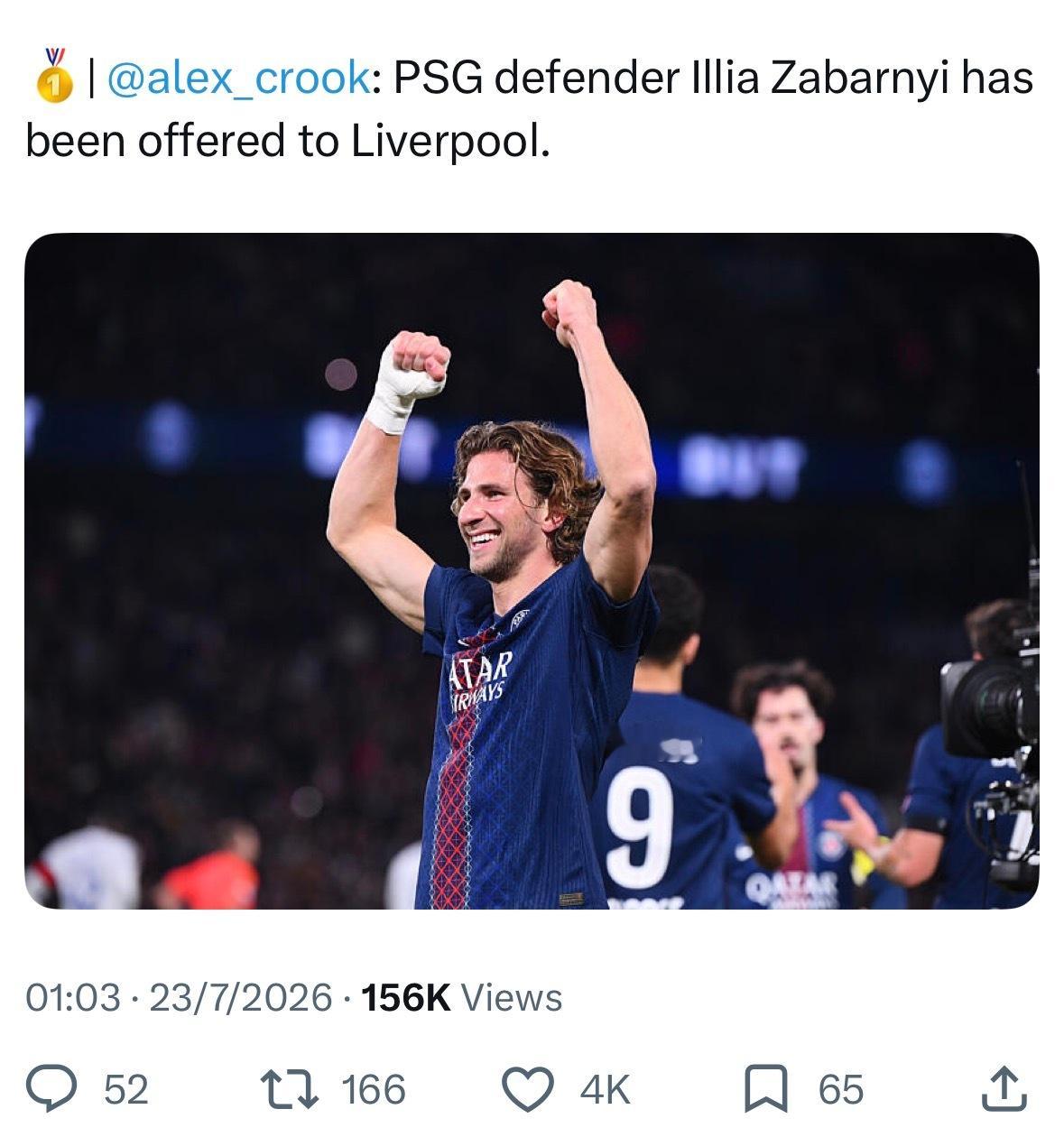This screenshot has width=1064, height=1146.
Task: Bookmark the tweet with bookmark icon
Action: [766, 1089]
